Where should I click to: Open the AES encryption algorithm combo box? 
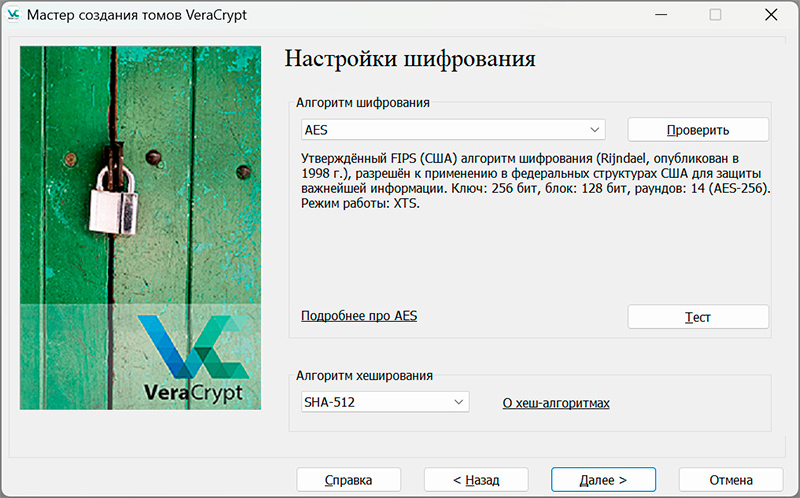[453, 130]
